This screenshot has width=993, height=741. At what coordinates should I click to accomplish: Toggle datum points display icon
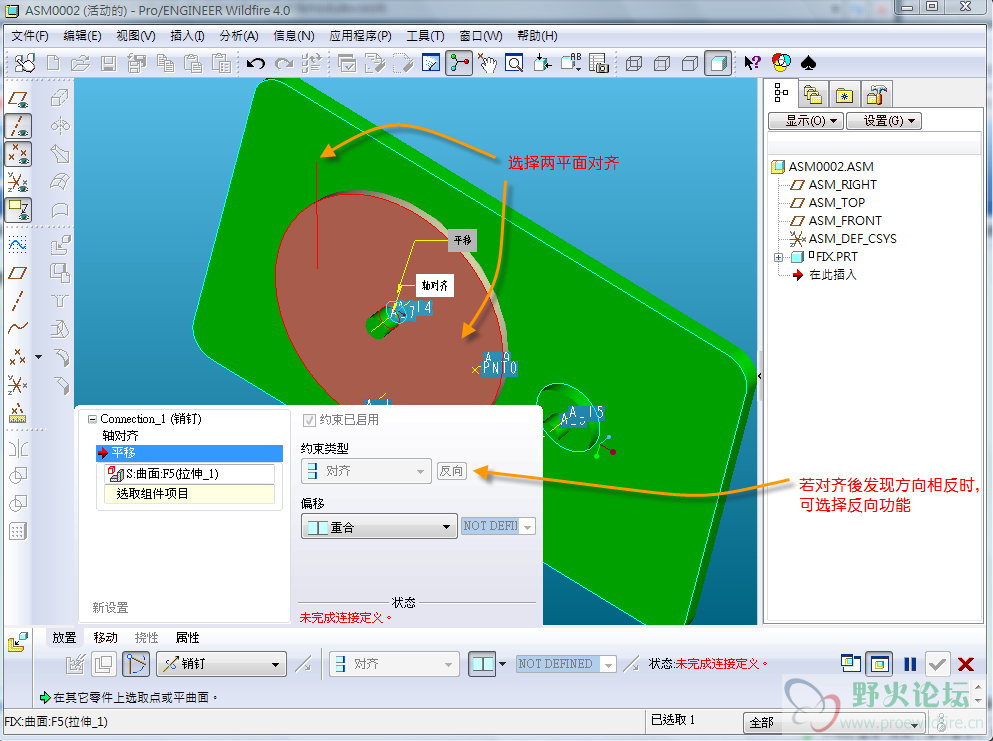click(x=18, y=154)
